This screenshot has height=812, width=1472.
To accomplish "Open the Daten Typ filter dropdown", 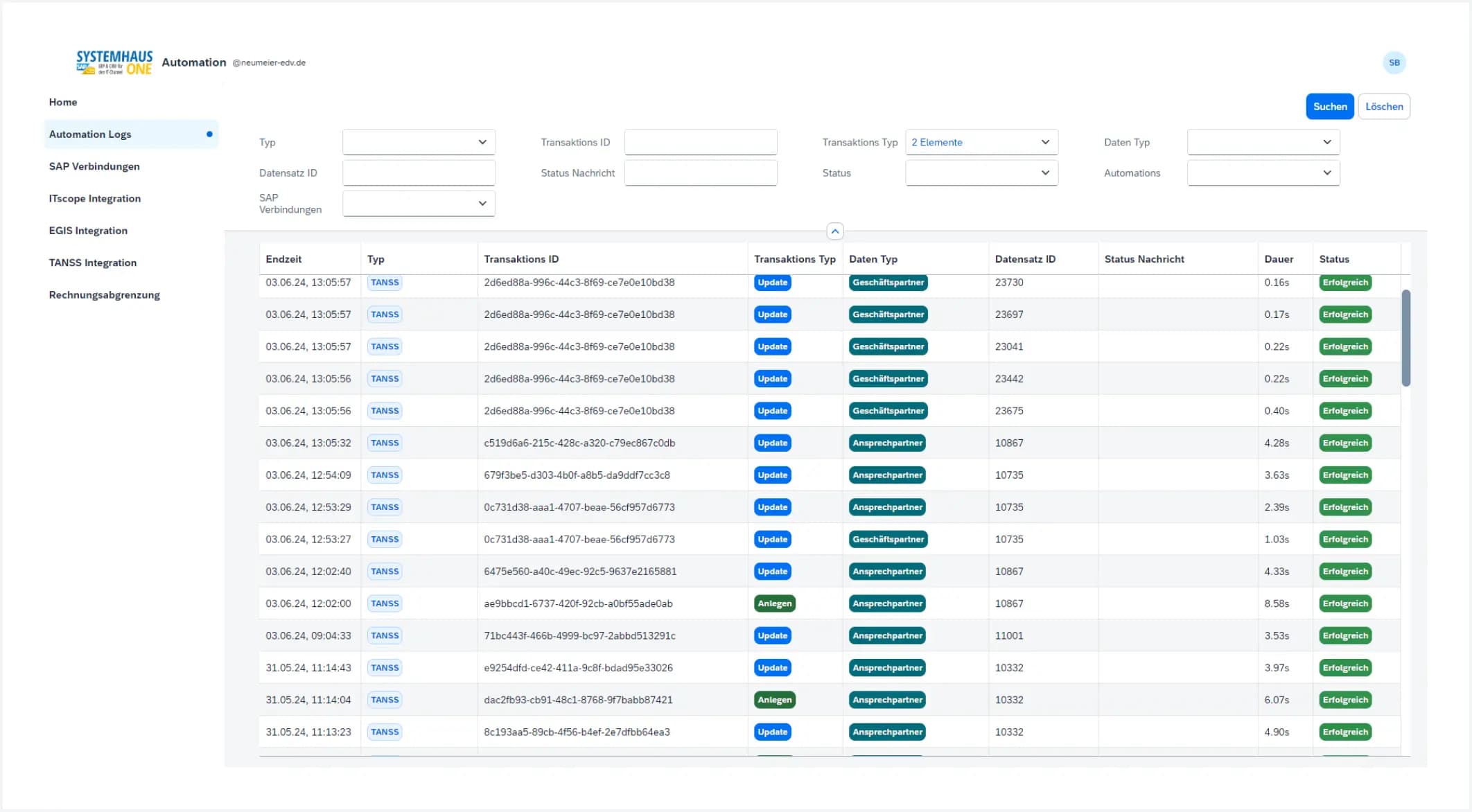I will 1263,142.
